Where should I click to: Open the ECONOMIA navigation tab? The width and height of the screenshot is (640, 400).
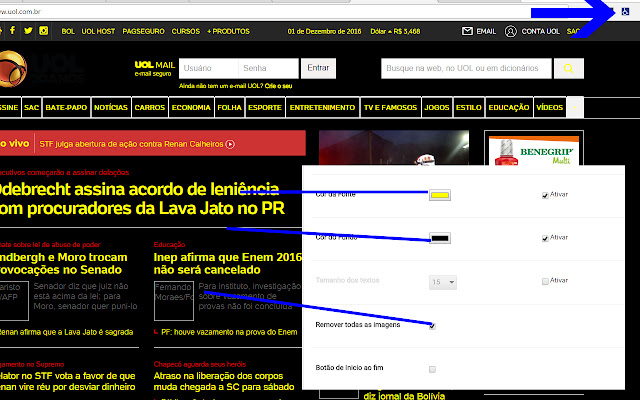[191, 108]
